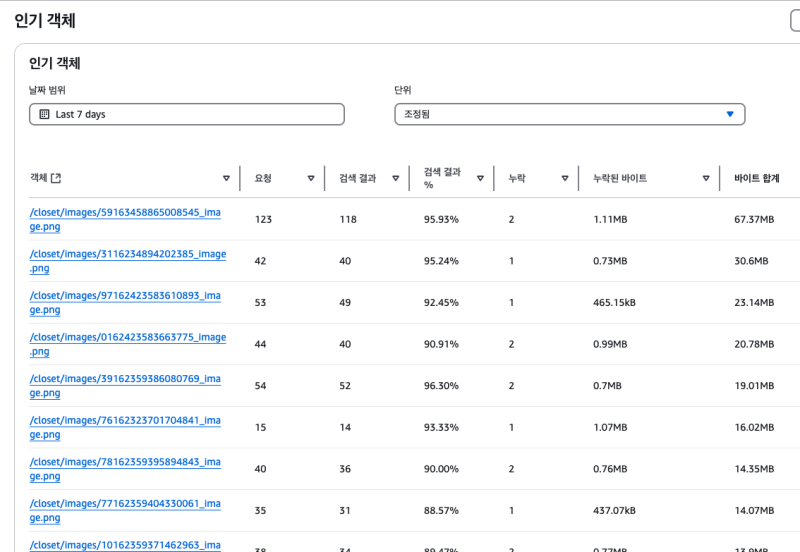The height and width of the screenshot is (552, 800).
Task: Click the 10162359371462963 object link
Action: point(125,545)
